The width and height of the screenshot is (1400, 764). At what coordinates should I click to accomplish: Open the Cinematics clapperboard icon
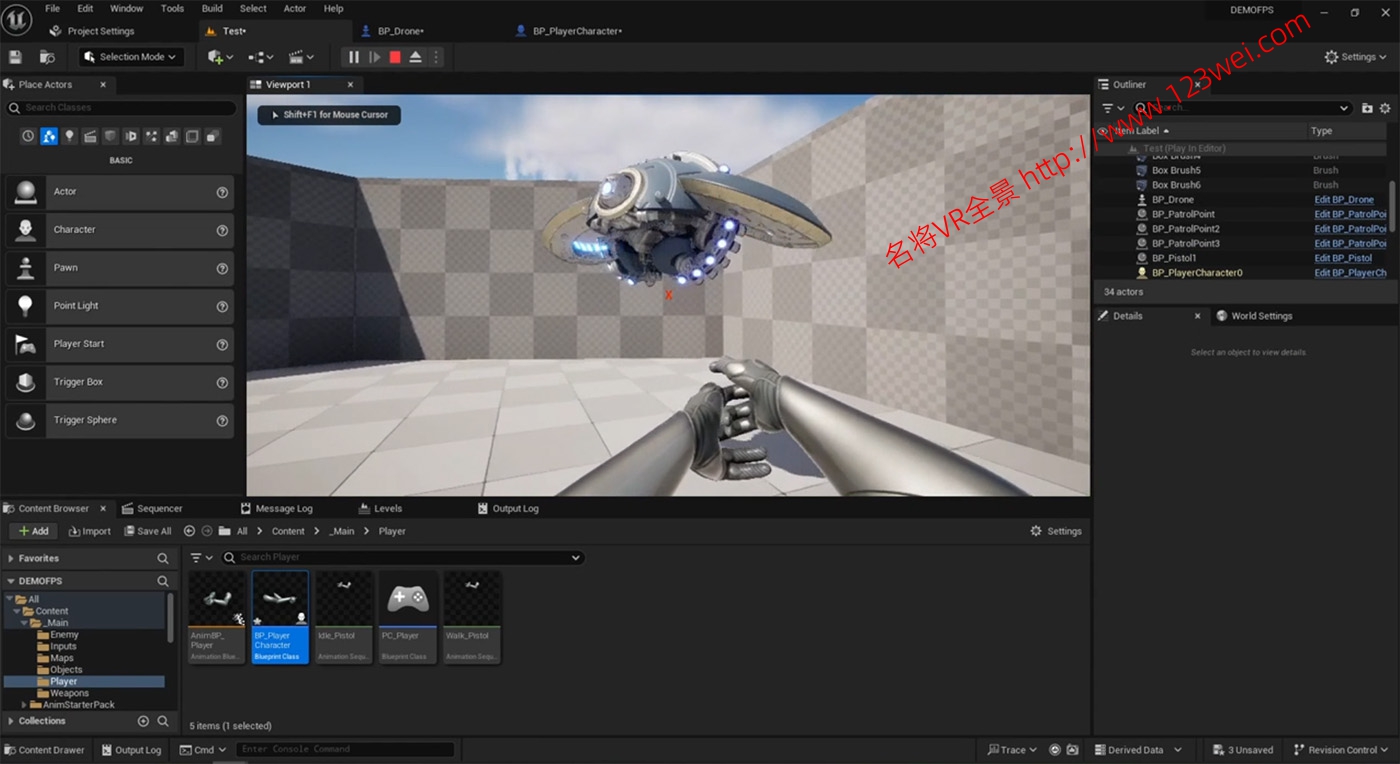(x=298, y=56)
